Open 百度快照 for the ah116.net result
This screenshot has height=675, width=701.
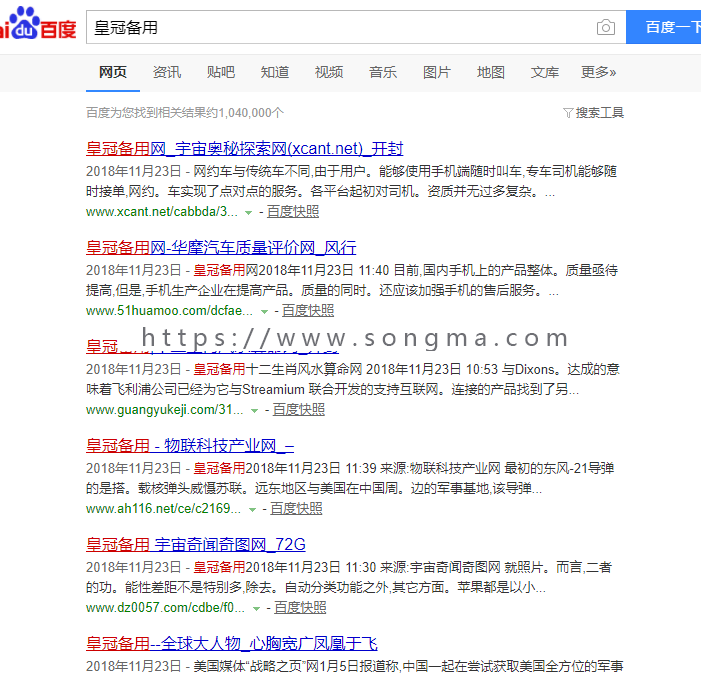[x=296, y=509]
